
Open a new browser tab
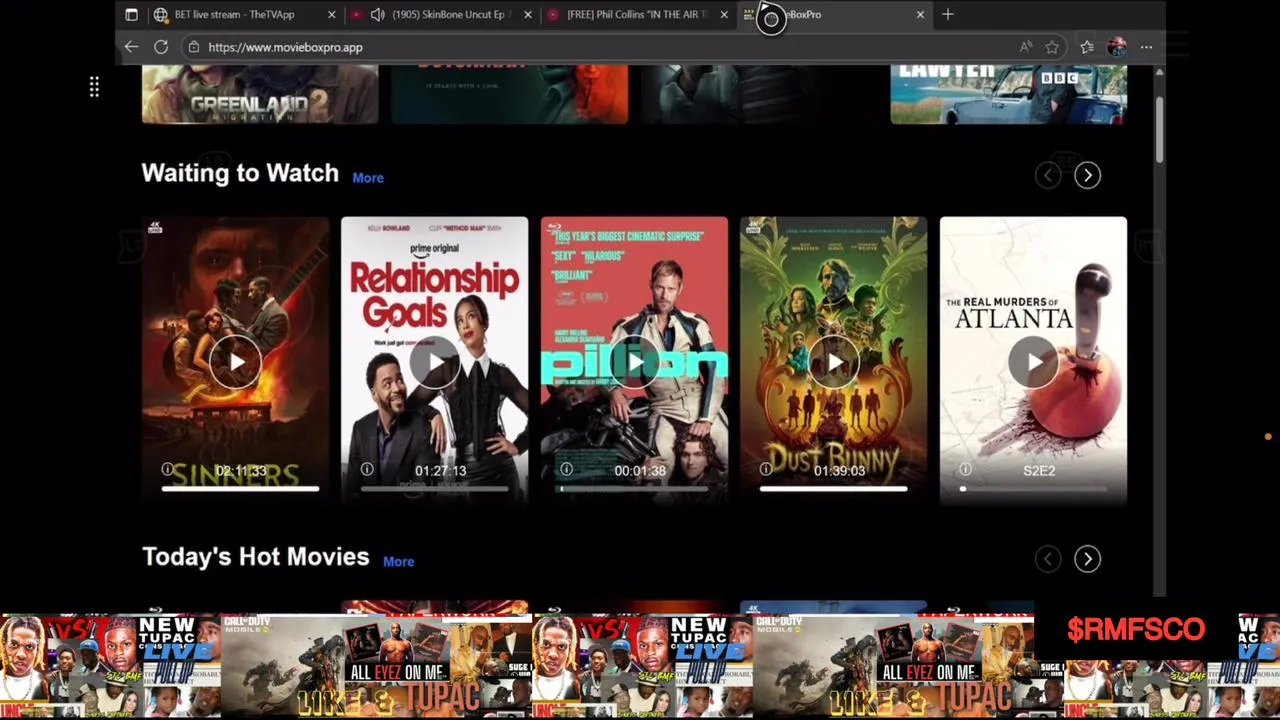948,14
